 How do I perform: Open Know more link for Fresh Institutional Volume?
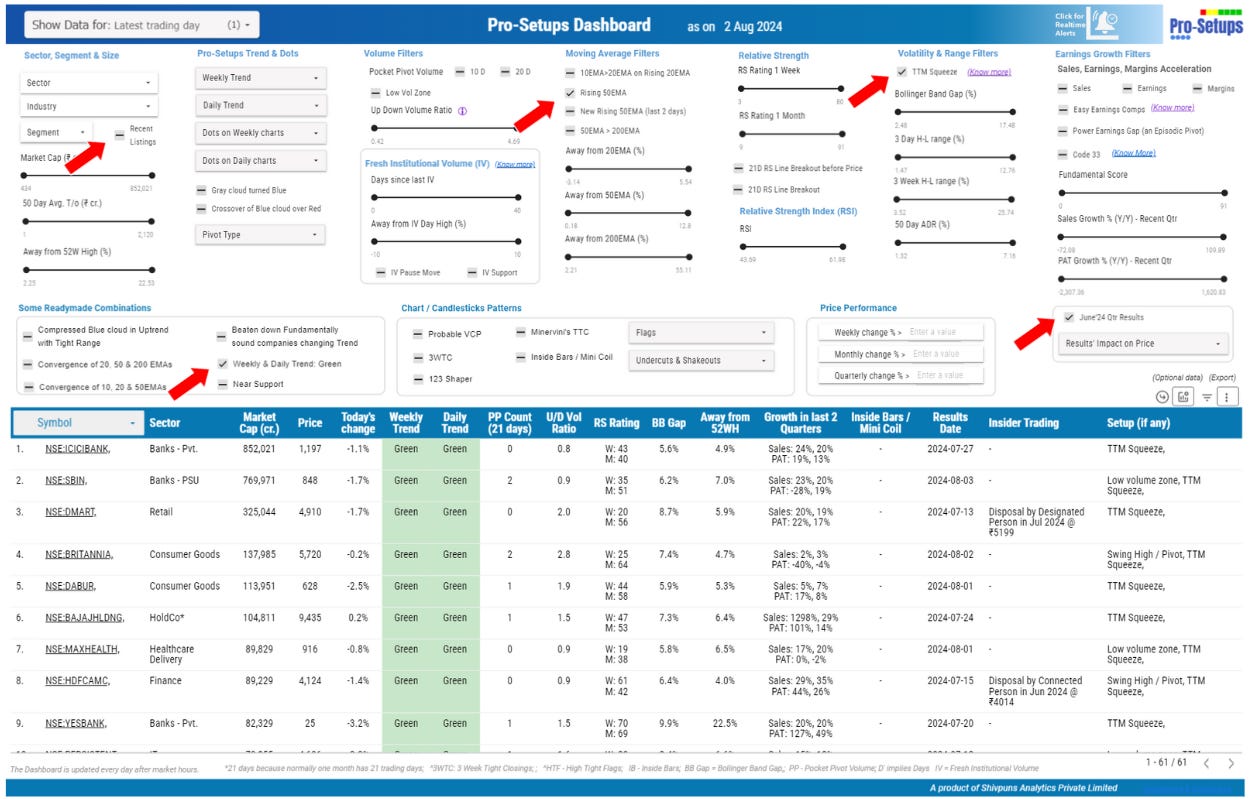(x=515, y=164)
